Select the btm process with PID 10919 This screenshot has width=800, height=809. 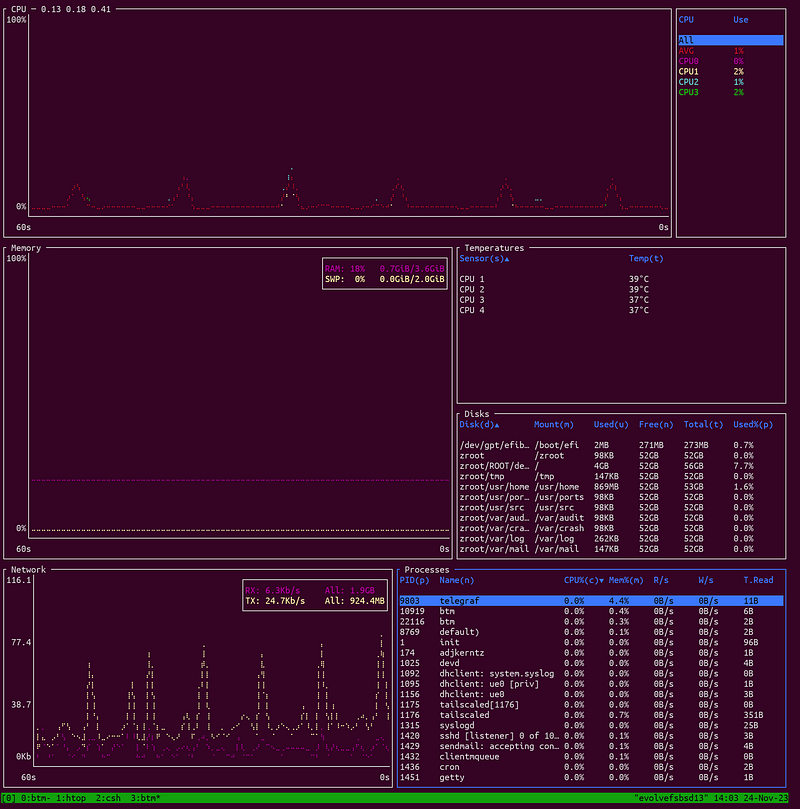[591, 611]
